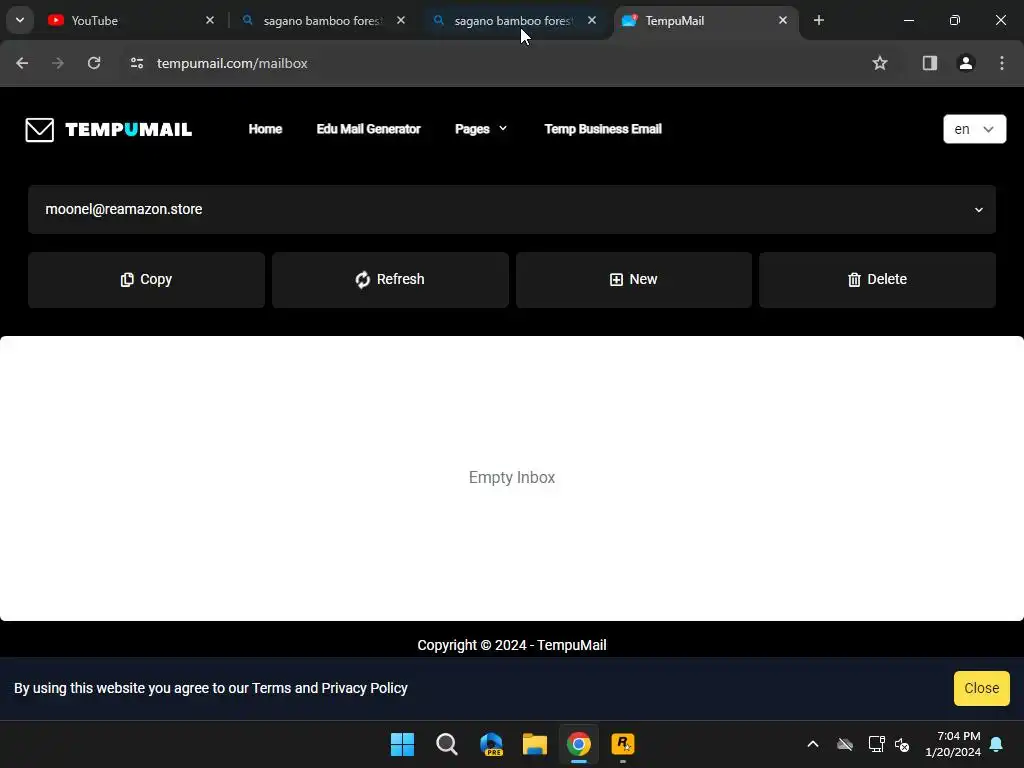Bookmark this page with the star
Screen dimensions: 1024x768
tap(880, 63)
